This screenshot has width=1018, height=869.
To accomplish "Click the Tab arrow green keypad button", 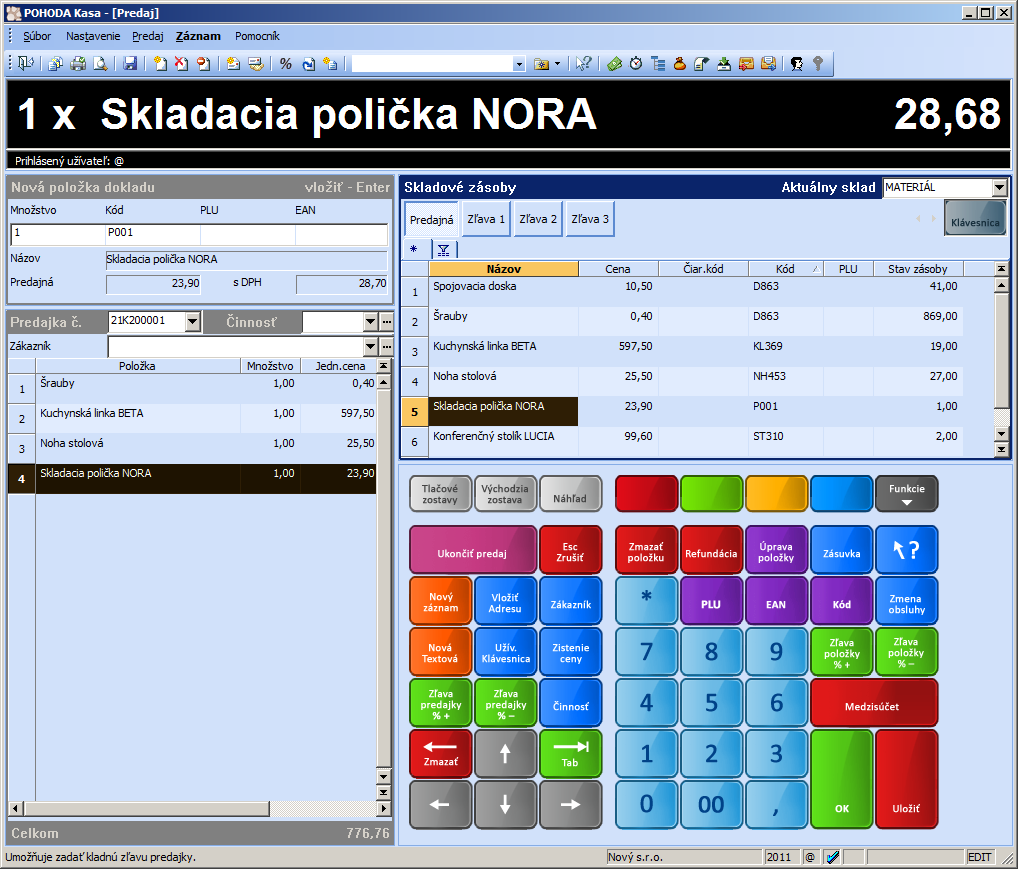I will (570, 753).
